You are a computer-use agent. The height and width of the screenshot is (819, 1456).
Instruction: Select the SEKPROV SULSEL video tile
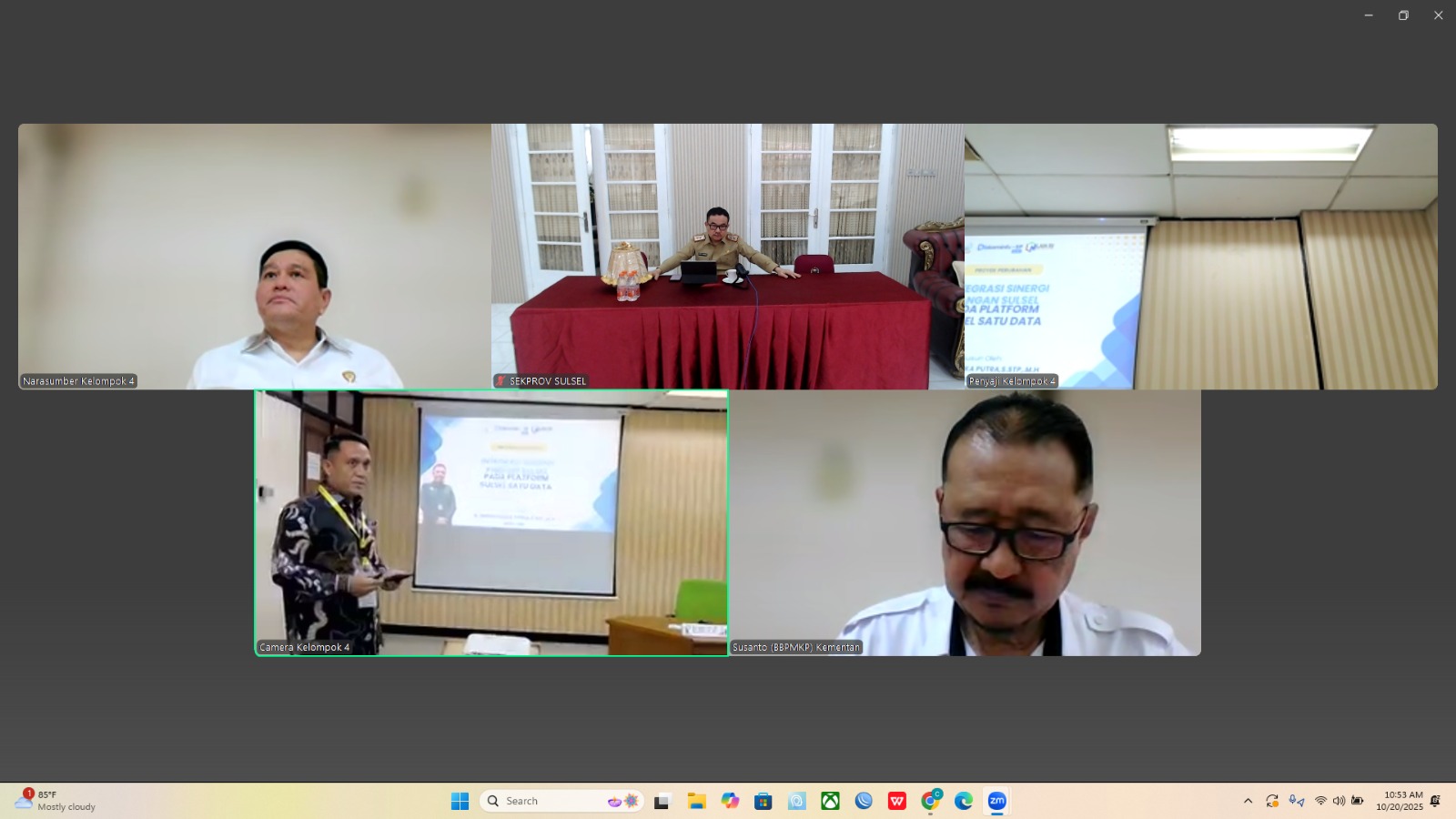click(727, 256)
